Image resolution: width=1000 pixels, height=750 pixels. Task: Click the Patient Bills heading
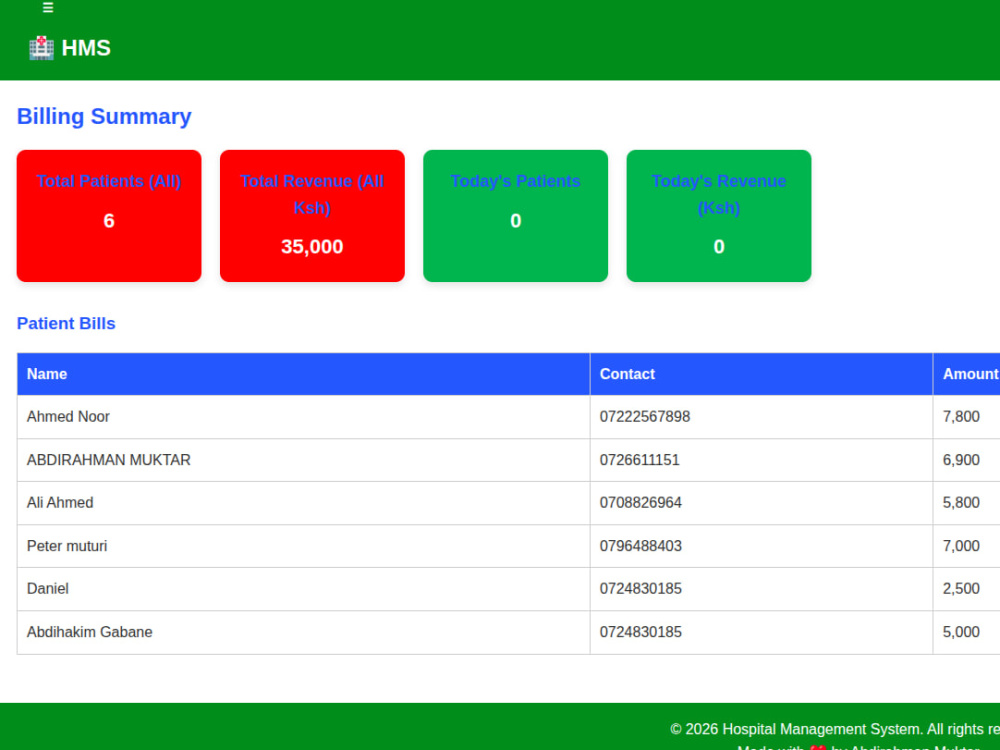66,323
